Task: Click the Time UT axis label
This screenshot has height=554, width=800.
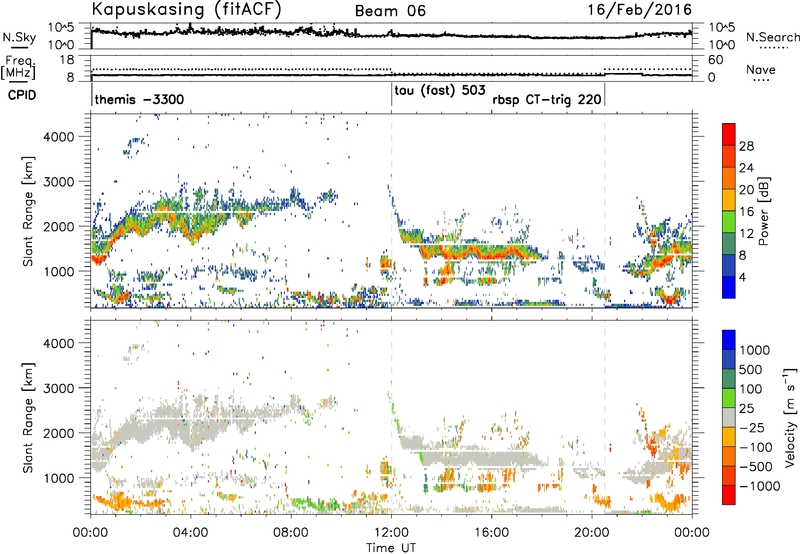Action: [391, 547]
